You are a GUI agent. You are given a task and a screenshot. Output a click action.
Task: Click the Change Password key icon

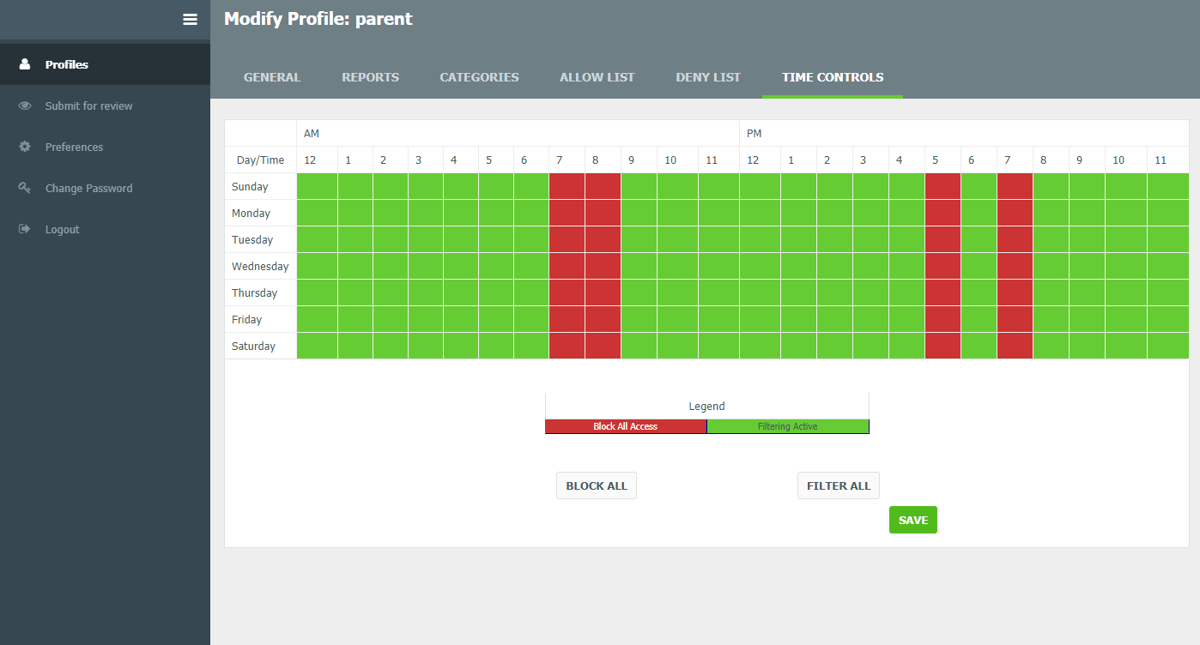23,187
